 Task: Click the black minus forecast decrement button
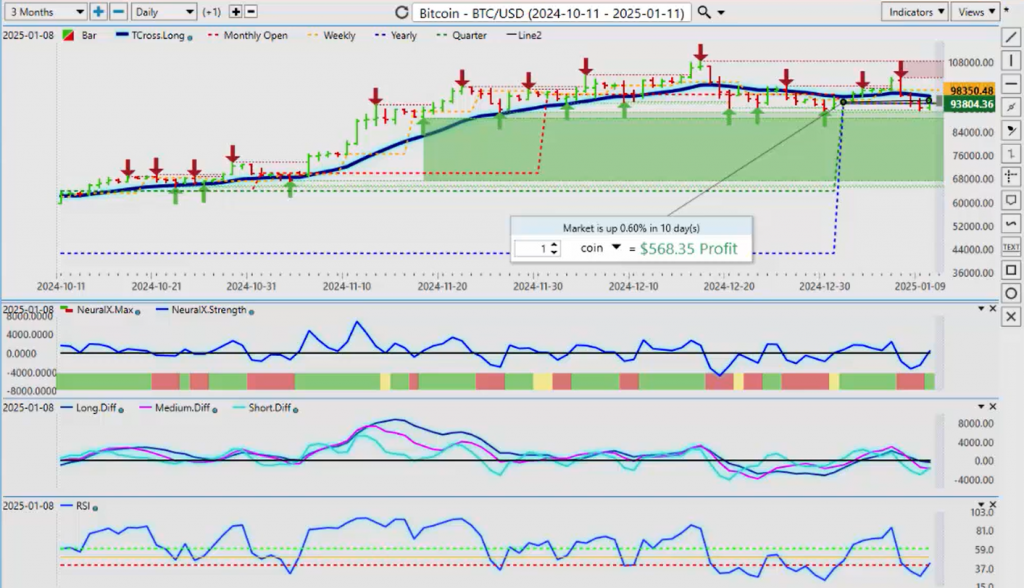(250, 12)
